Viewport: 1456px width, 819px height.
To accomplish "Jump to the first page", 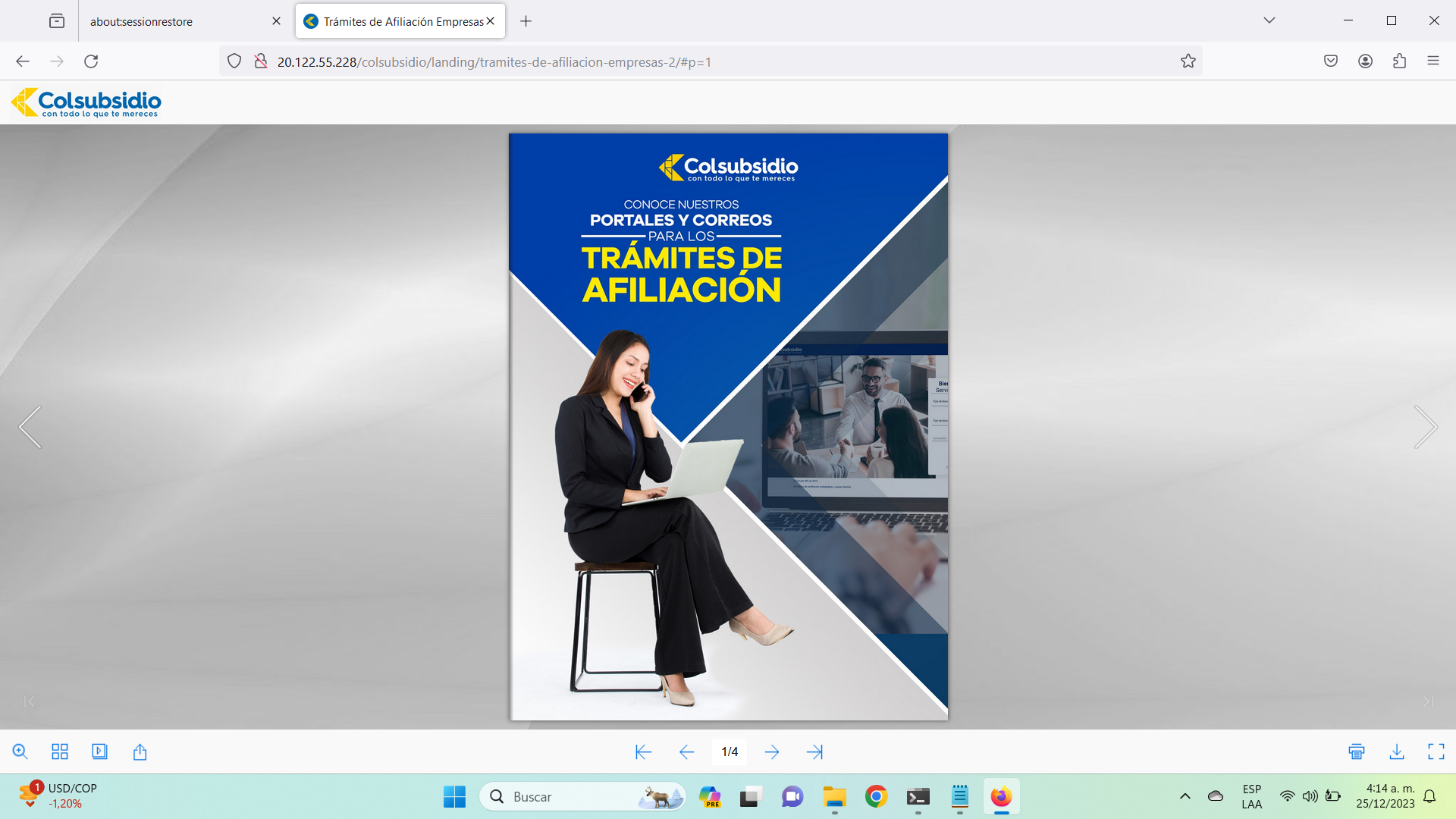I will (643, 752).
